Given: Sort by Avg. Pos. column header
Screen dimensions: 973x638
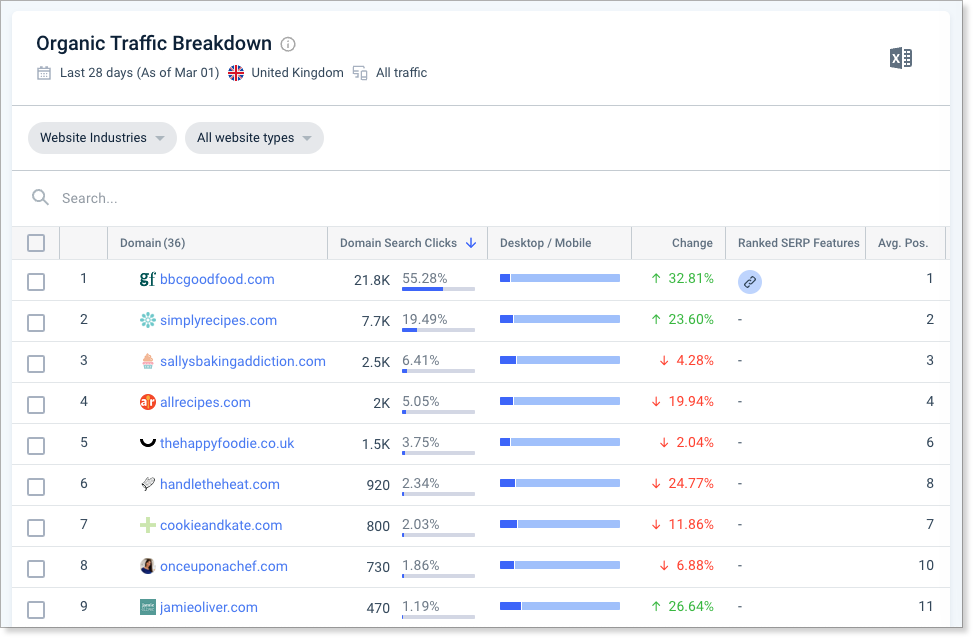Looking at the screenshot, I should (x=903, y=243).
